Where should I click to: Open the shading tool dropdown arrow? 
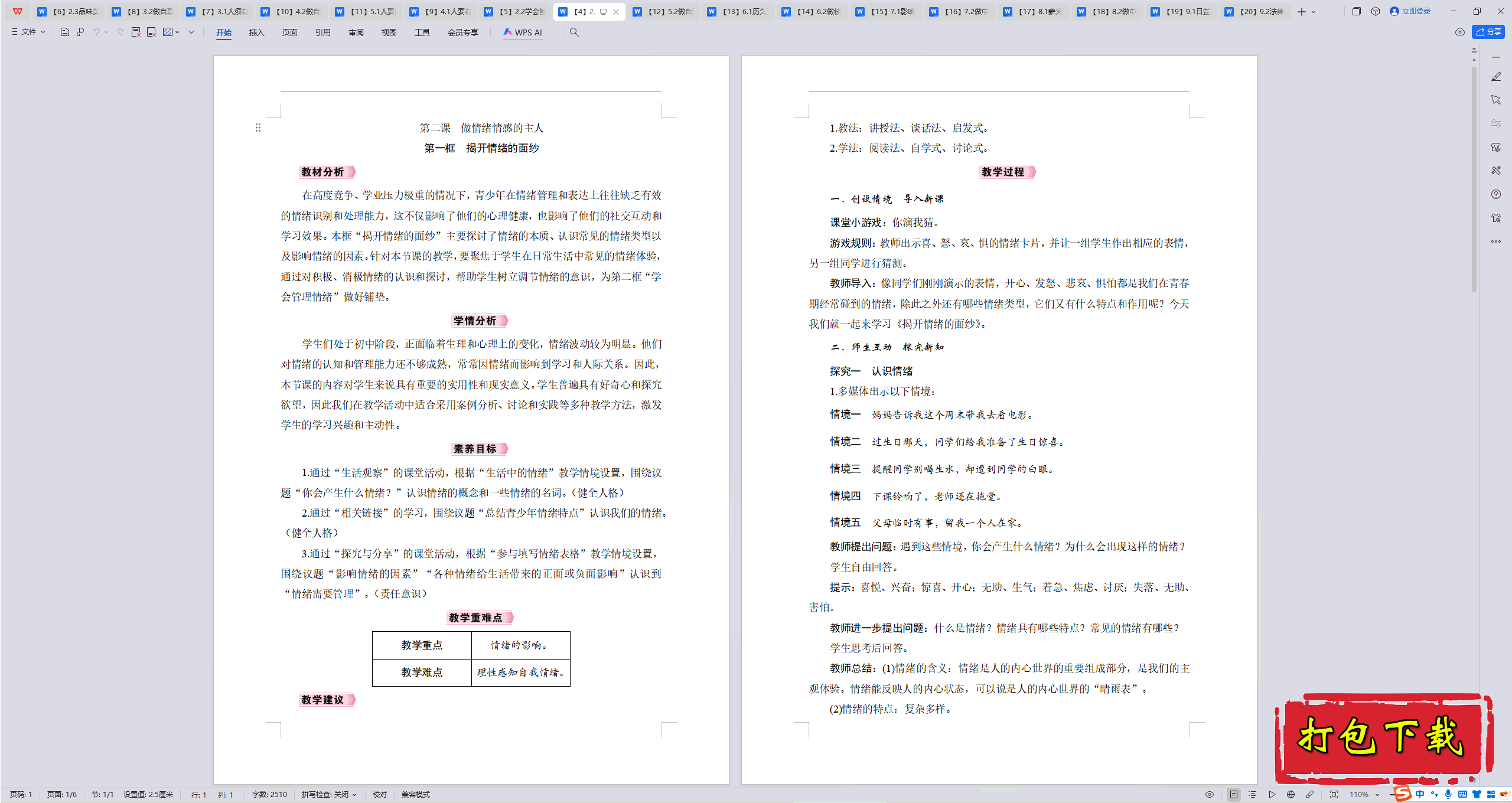click(177, 32)
